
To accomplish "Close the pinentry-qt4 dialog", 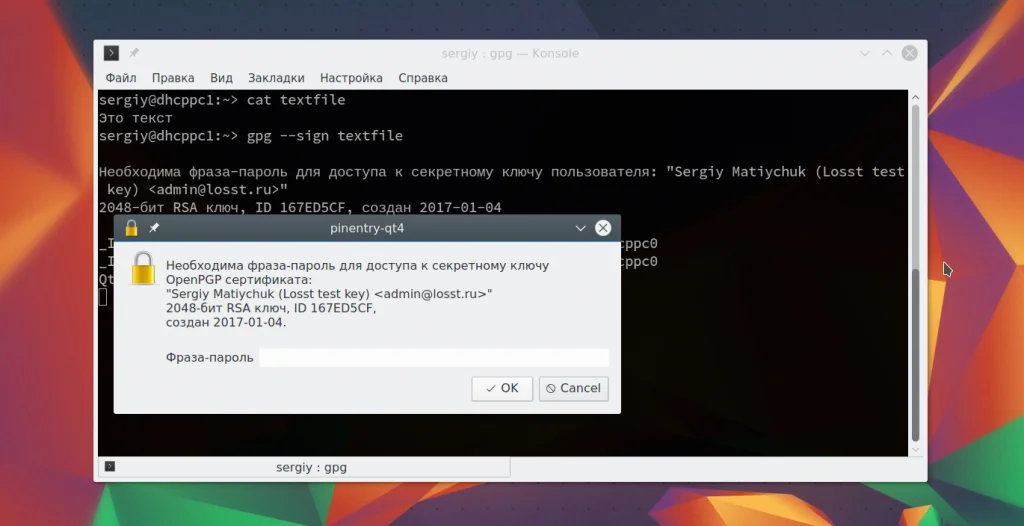I will point(603,228).
